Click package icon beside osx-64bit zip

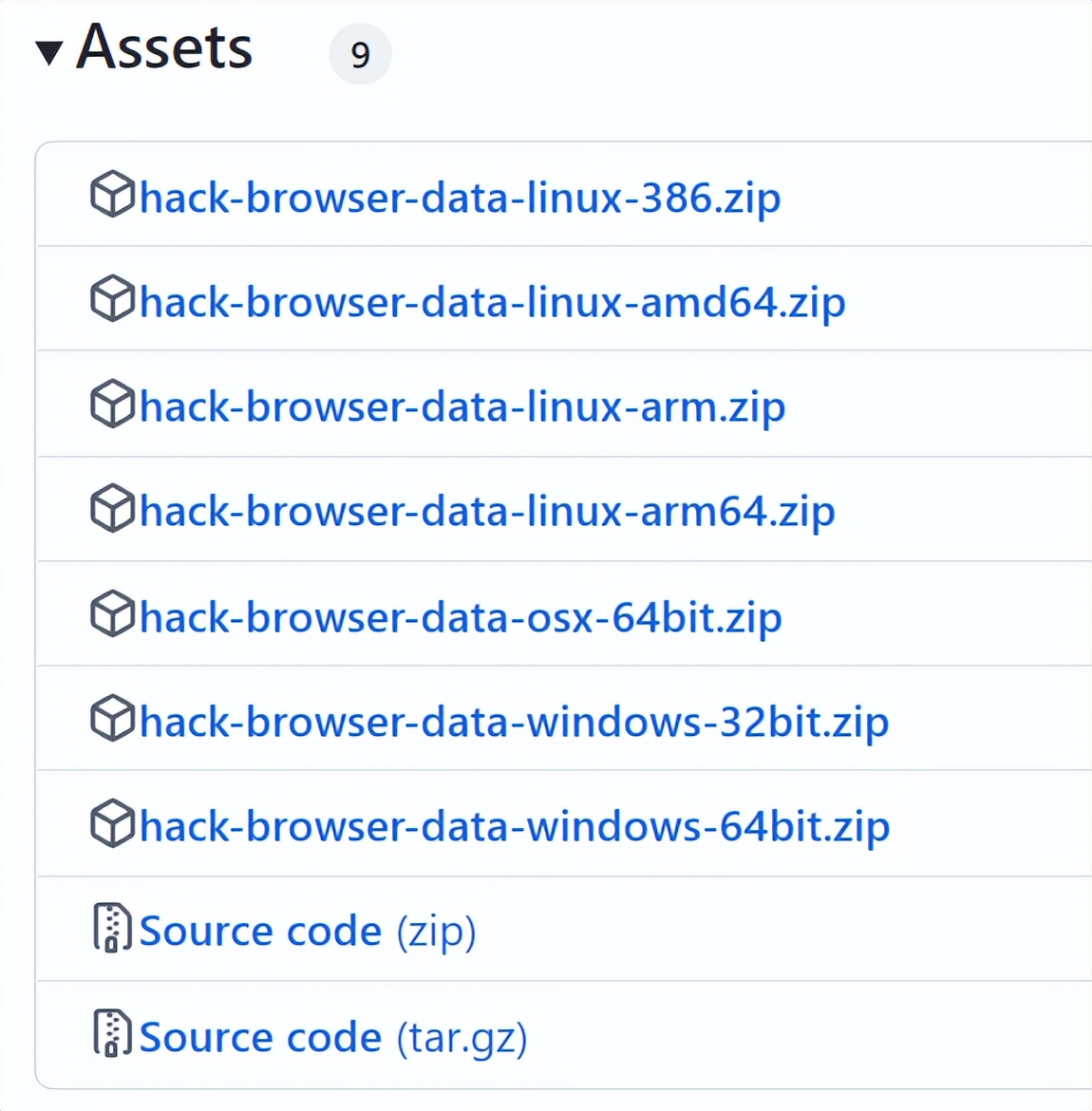pos(112,613)
